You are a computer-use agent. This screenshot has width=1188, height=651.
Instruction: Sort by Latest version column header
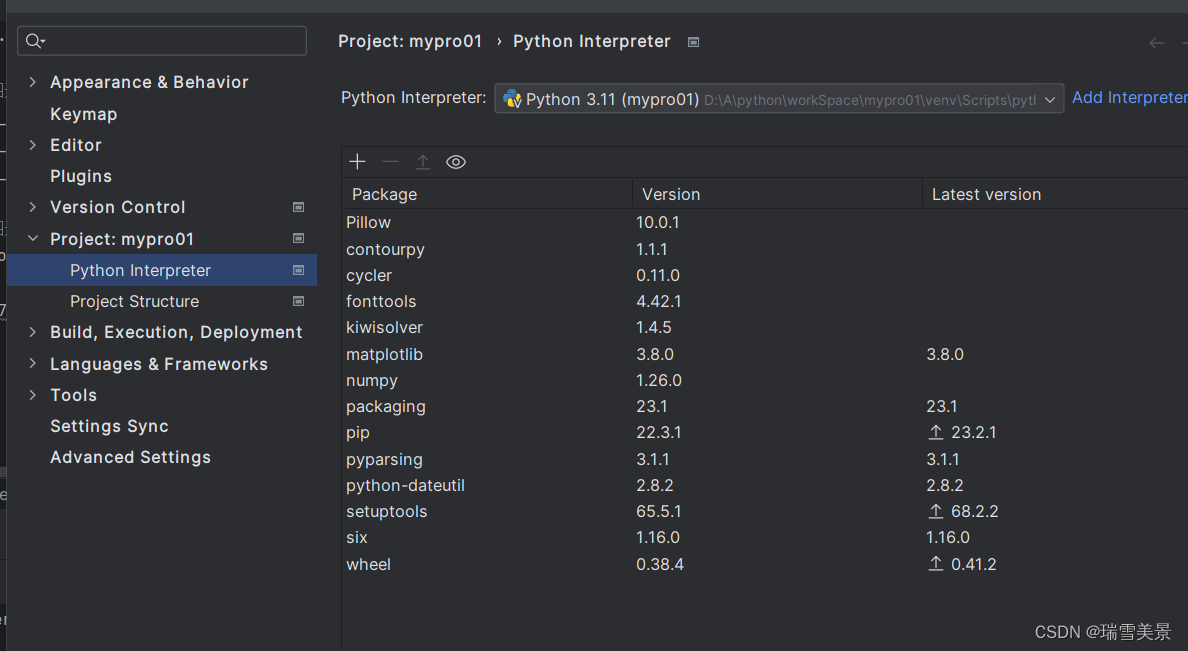point(1055,194)
